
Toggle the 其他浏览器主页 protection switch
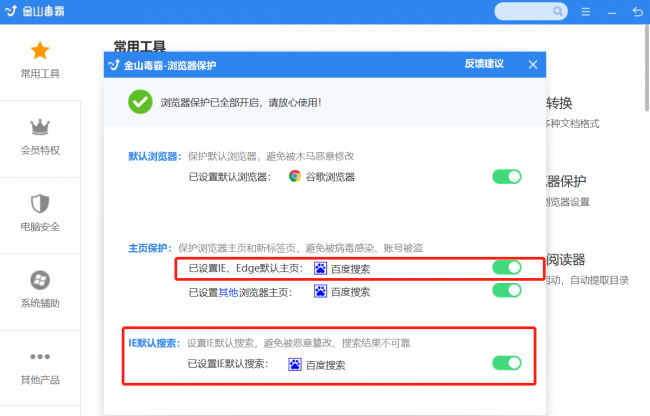(507, 290)
